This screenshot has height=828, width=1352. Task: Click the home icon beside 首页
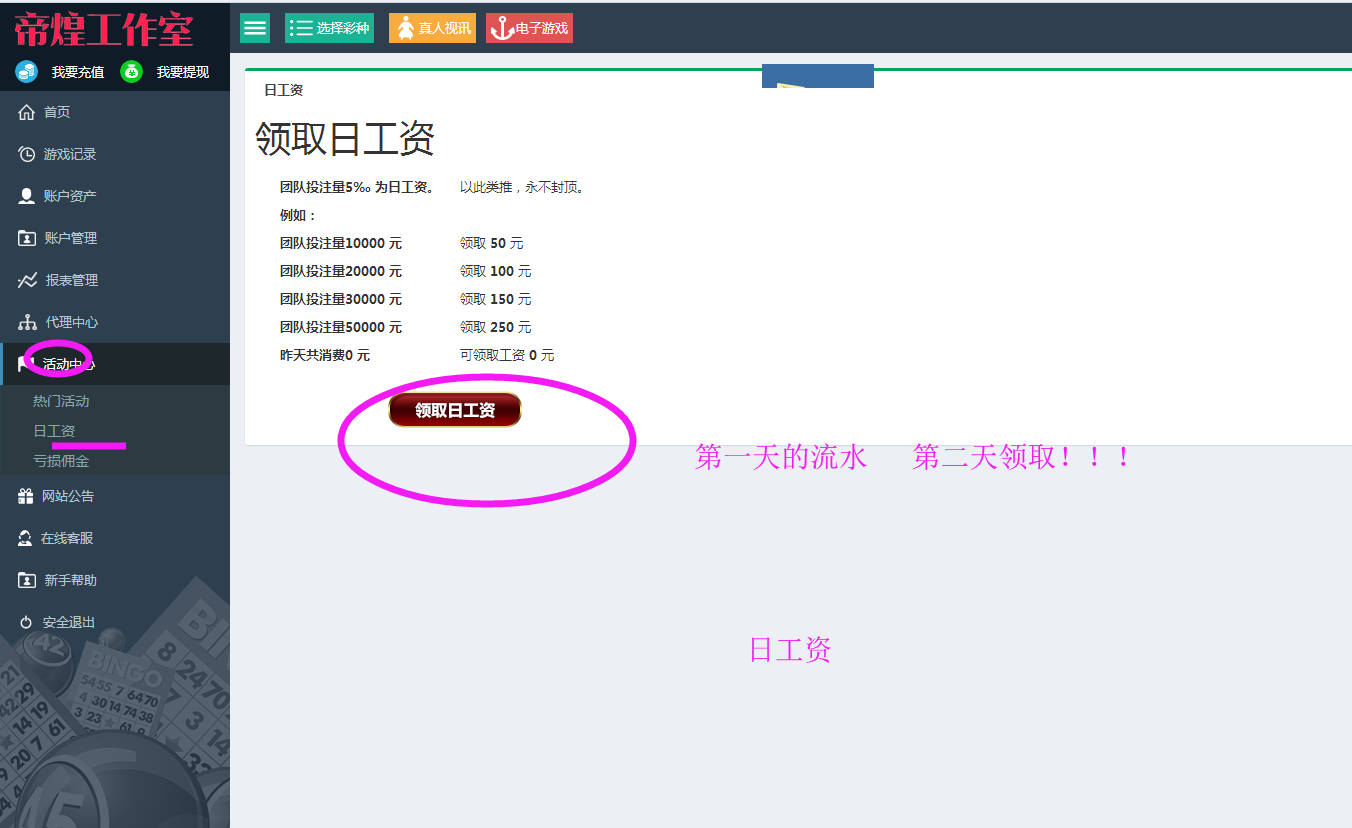click(x=27, y=112)
